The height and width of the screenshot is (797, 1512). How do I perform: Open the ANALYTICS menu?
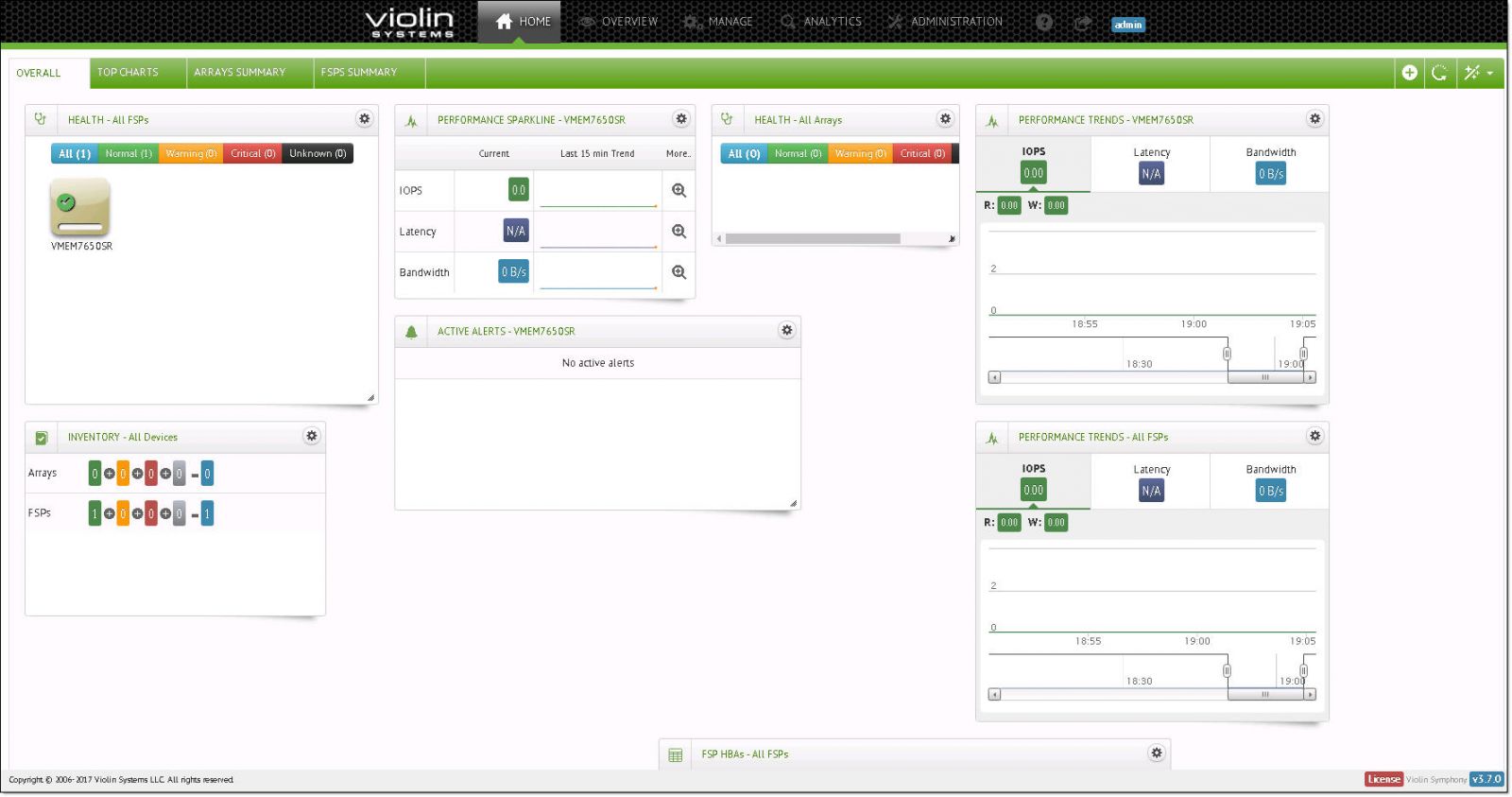(821, 22)
